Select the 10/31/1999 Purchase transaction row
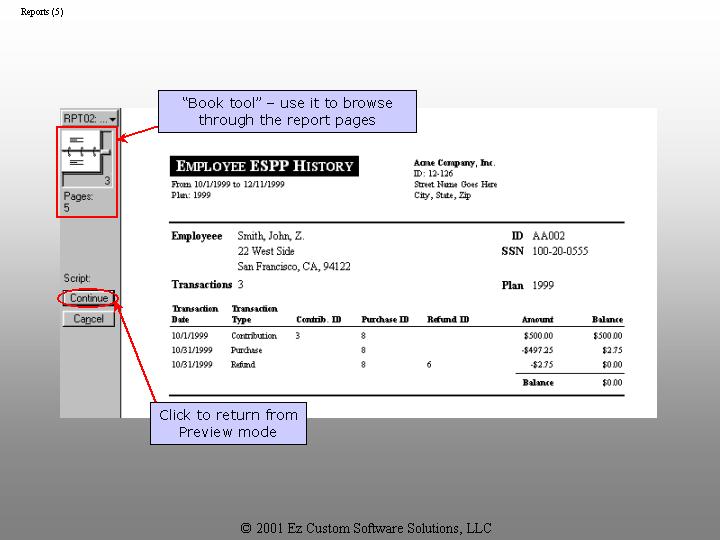This screenshot has height=540, width=720. (x=396, y=351)
